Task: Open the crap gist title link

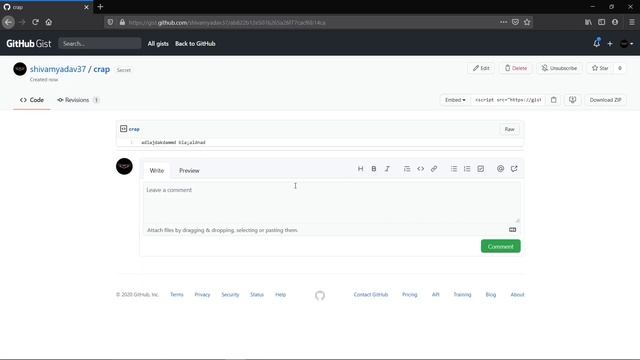Action: [x=102, y=69]
